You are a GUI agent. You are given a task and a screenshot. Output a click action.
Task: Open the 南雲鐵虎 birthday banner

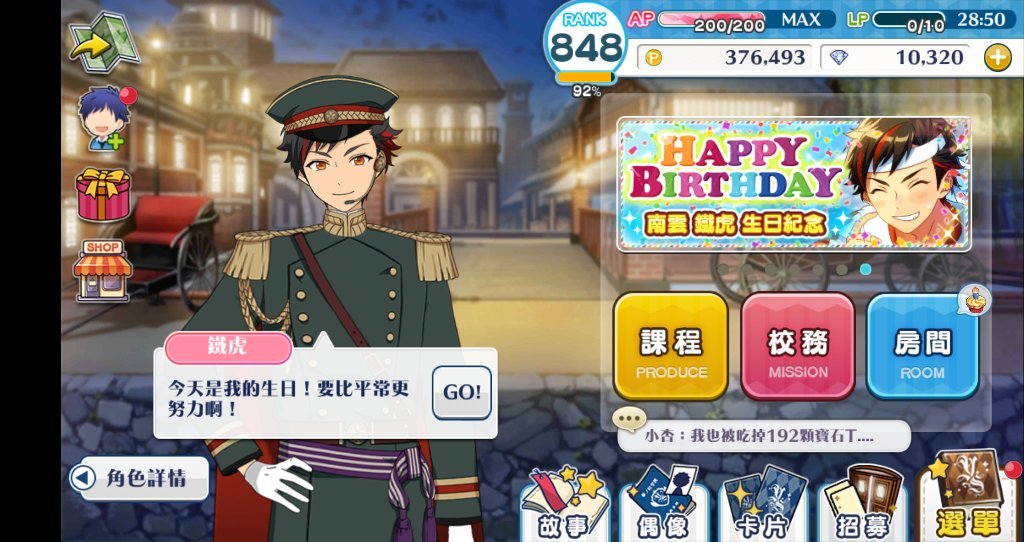[x=793, y=185]
